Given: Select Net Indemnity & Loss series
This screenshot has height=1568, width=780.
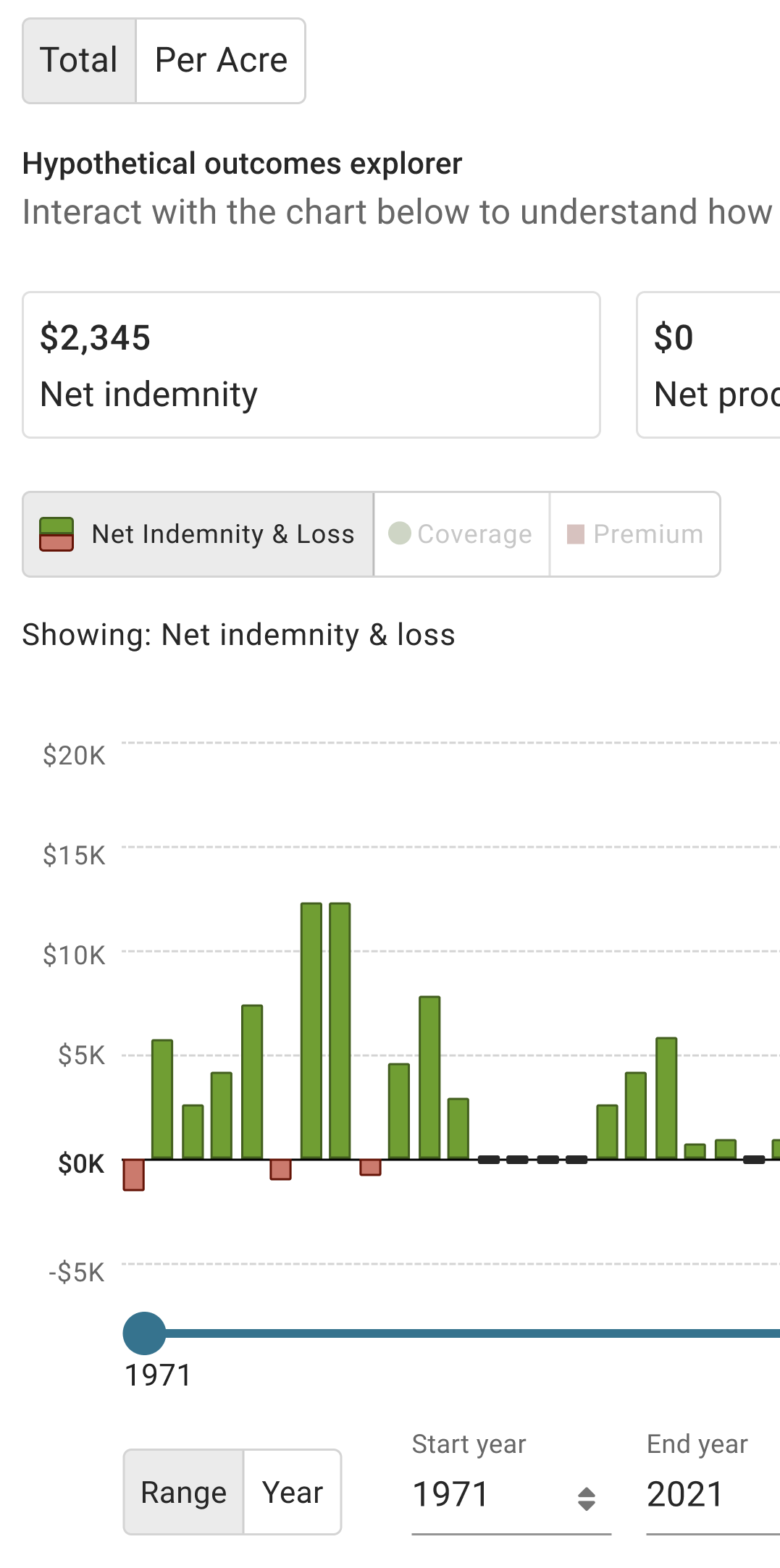Looking at the screenshot, I should (x=198, y=534).
